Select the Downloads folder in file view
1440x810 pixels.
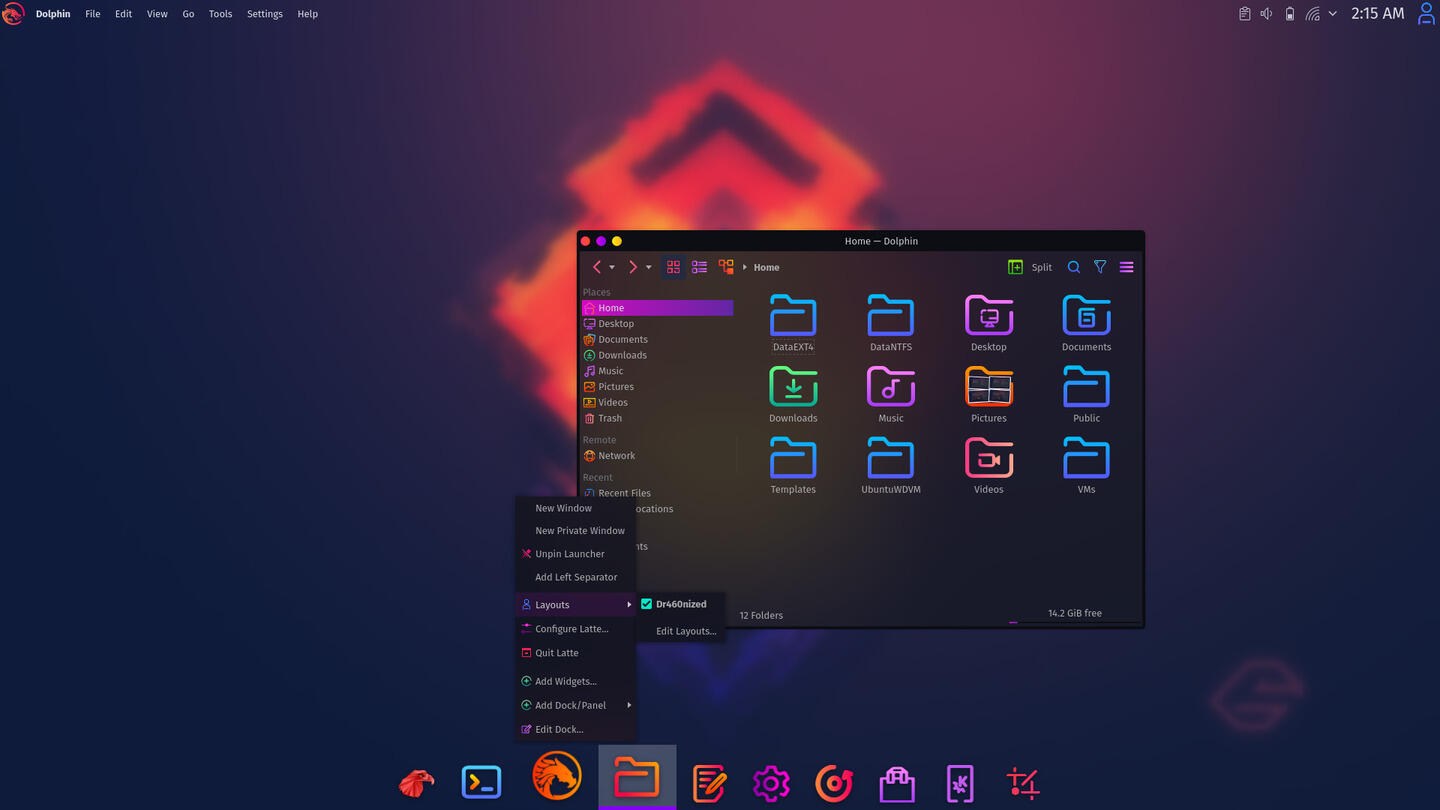[x=793, y=394]
